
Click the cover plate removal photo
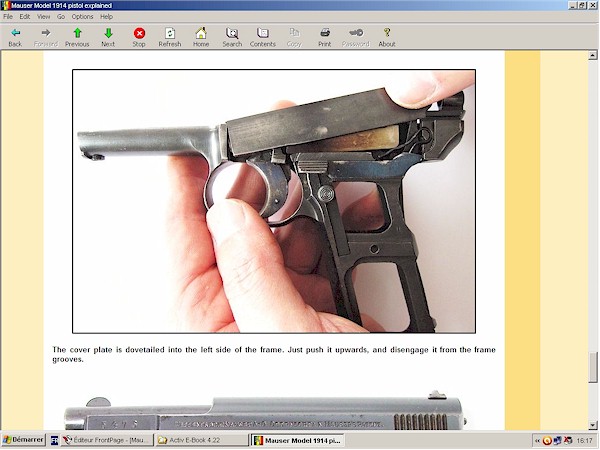point(274,201)
